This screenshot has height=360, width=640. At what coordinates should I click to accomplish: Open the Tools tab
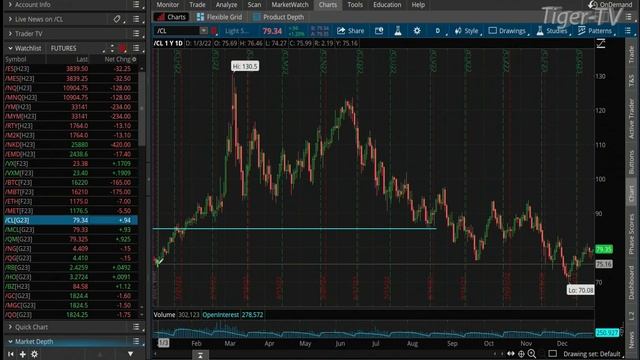(355, 4)
